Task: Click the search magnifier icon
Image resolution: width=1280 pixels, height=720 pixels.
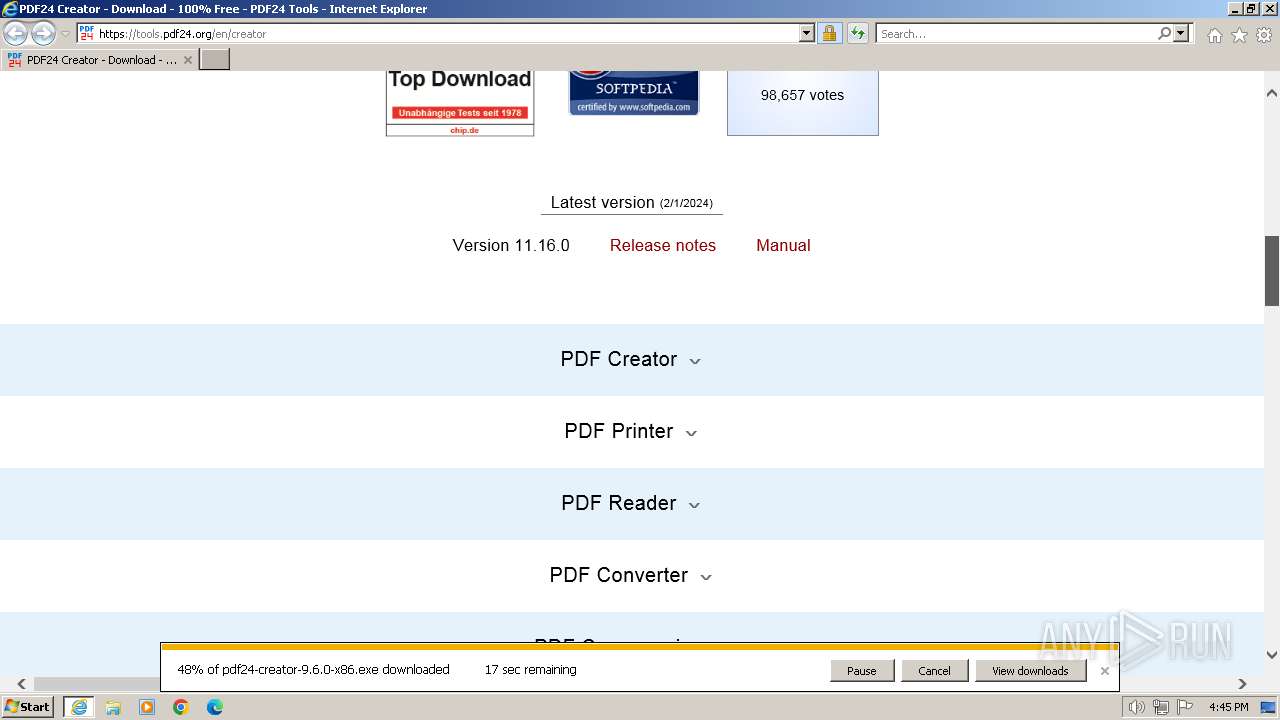Action: (x=1164, y=33)
